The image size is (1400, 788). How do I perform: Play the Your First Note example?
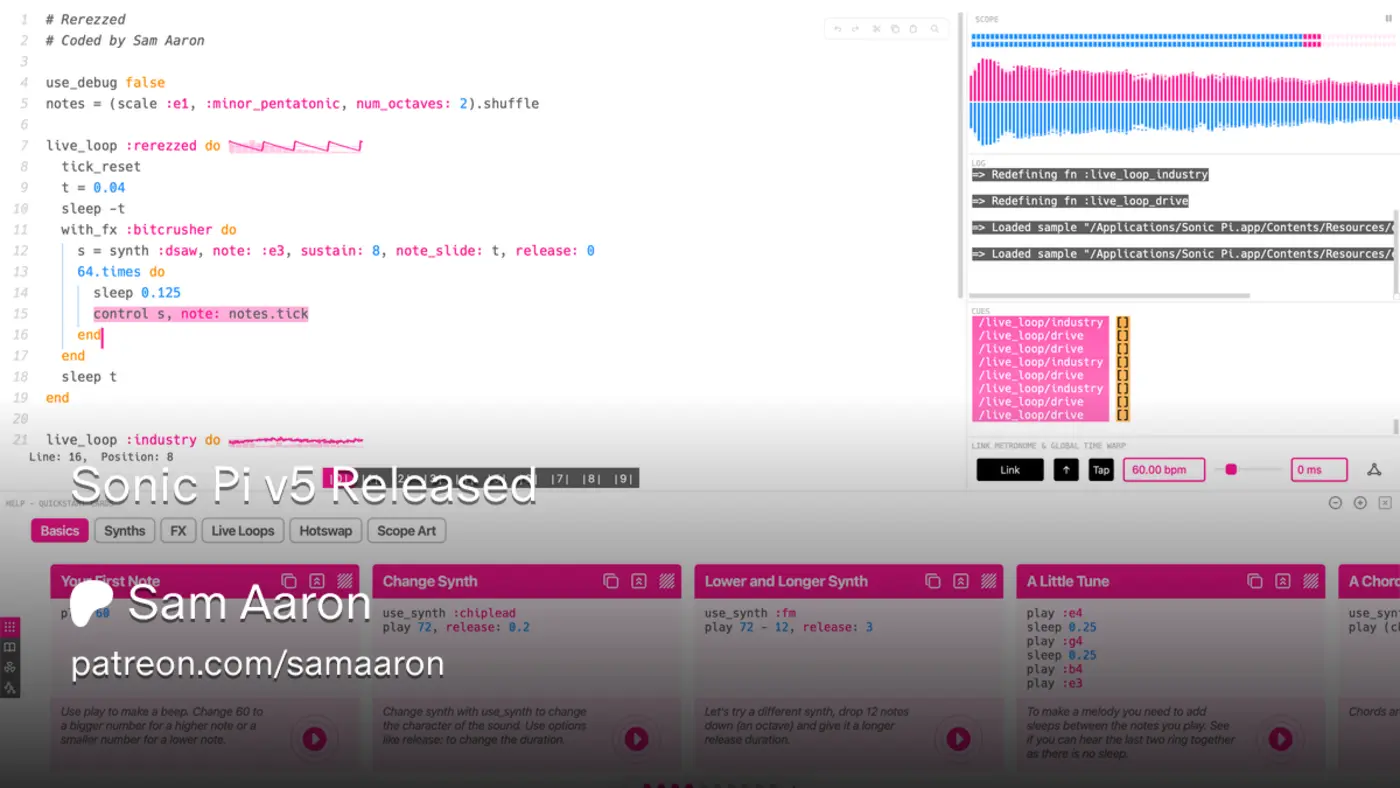(x=314, y=739)
